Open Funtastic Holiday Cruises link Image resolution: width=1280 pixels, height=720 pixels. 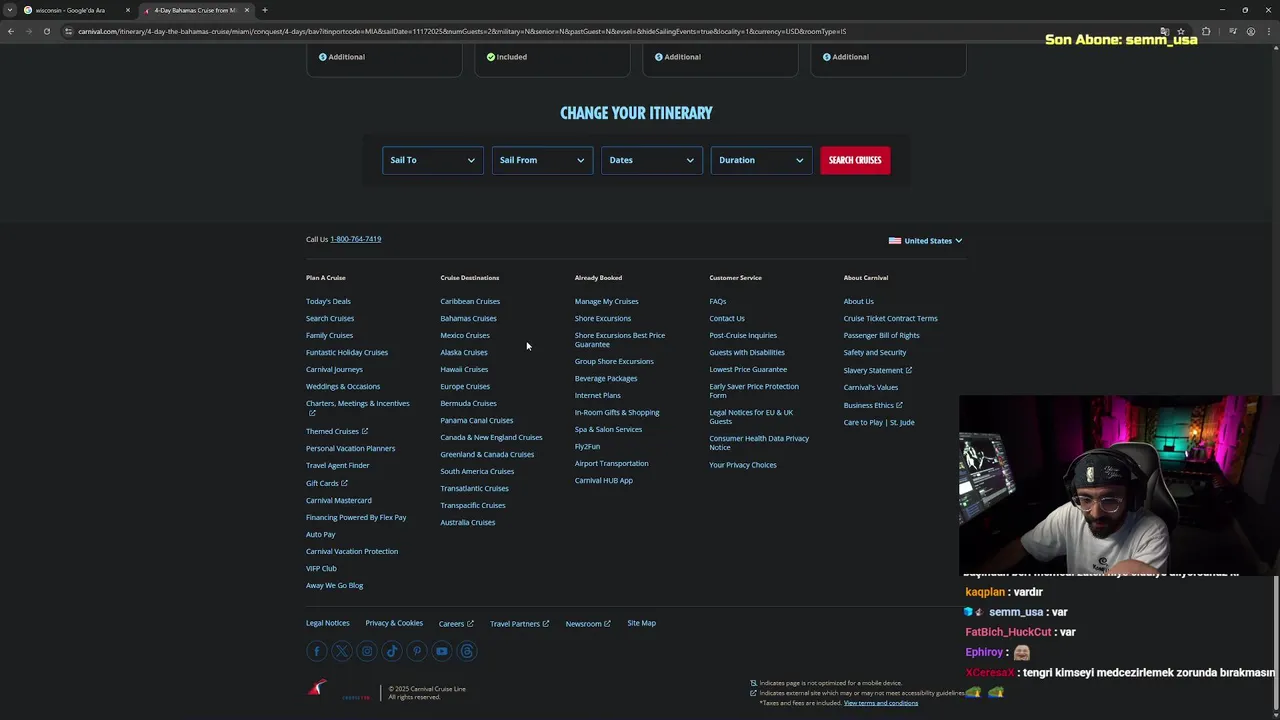[x=347, y=352]
